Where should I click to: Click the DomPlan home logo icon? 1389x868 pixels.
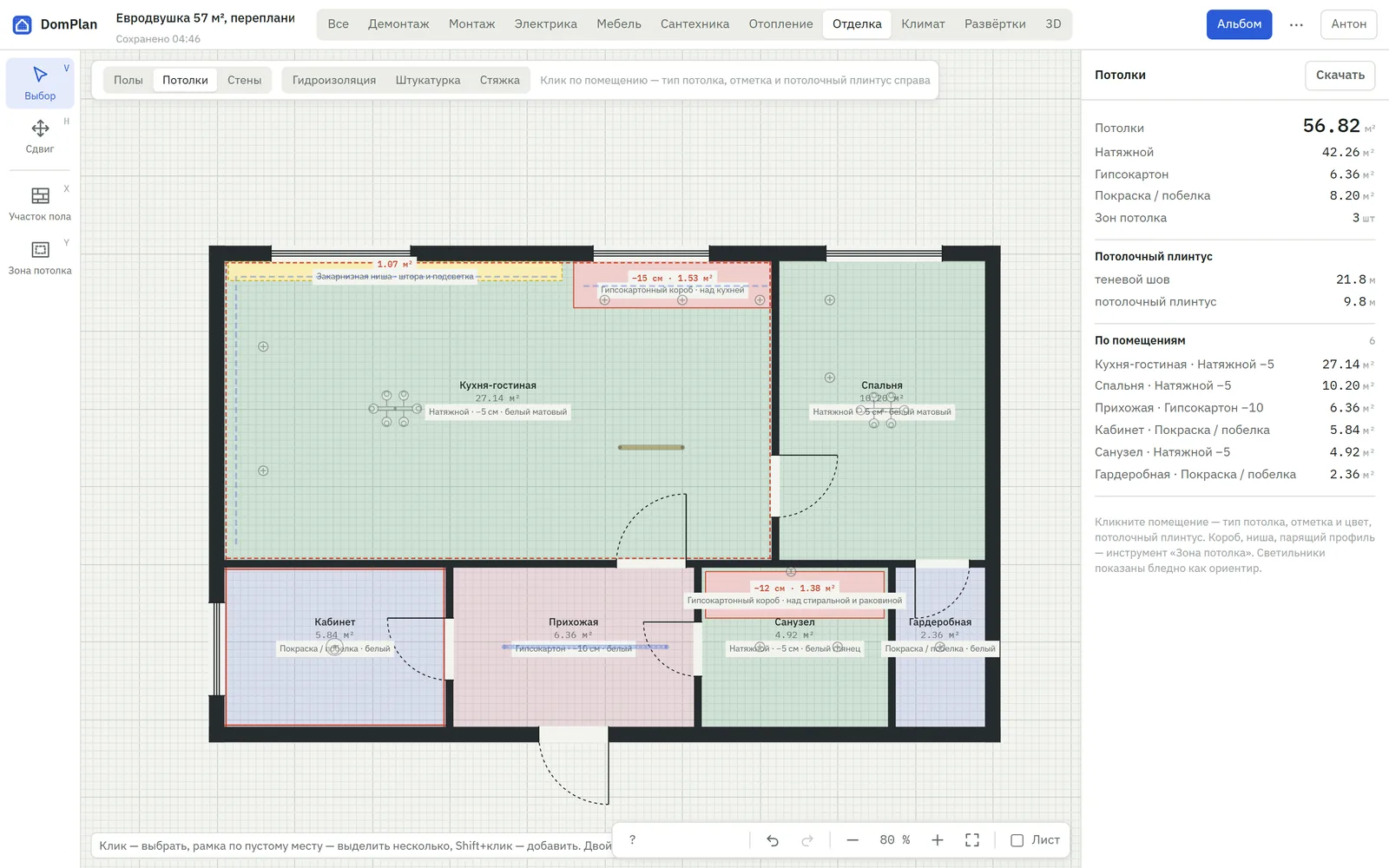[23, 24]
